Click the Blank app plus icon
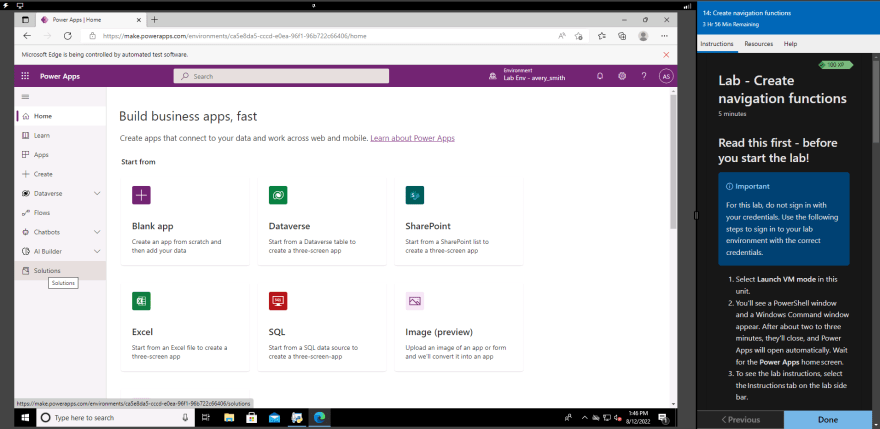This screenshot has height=429, width=880. (x=141, y=195)
